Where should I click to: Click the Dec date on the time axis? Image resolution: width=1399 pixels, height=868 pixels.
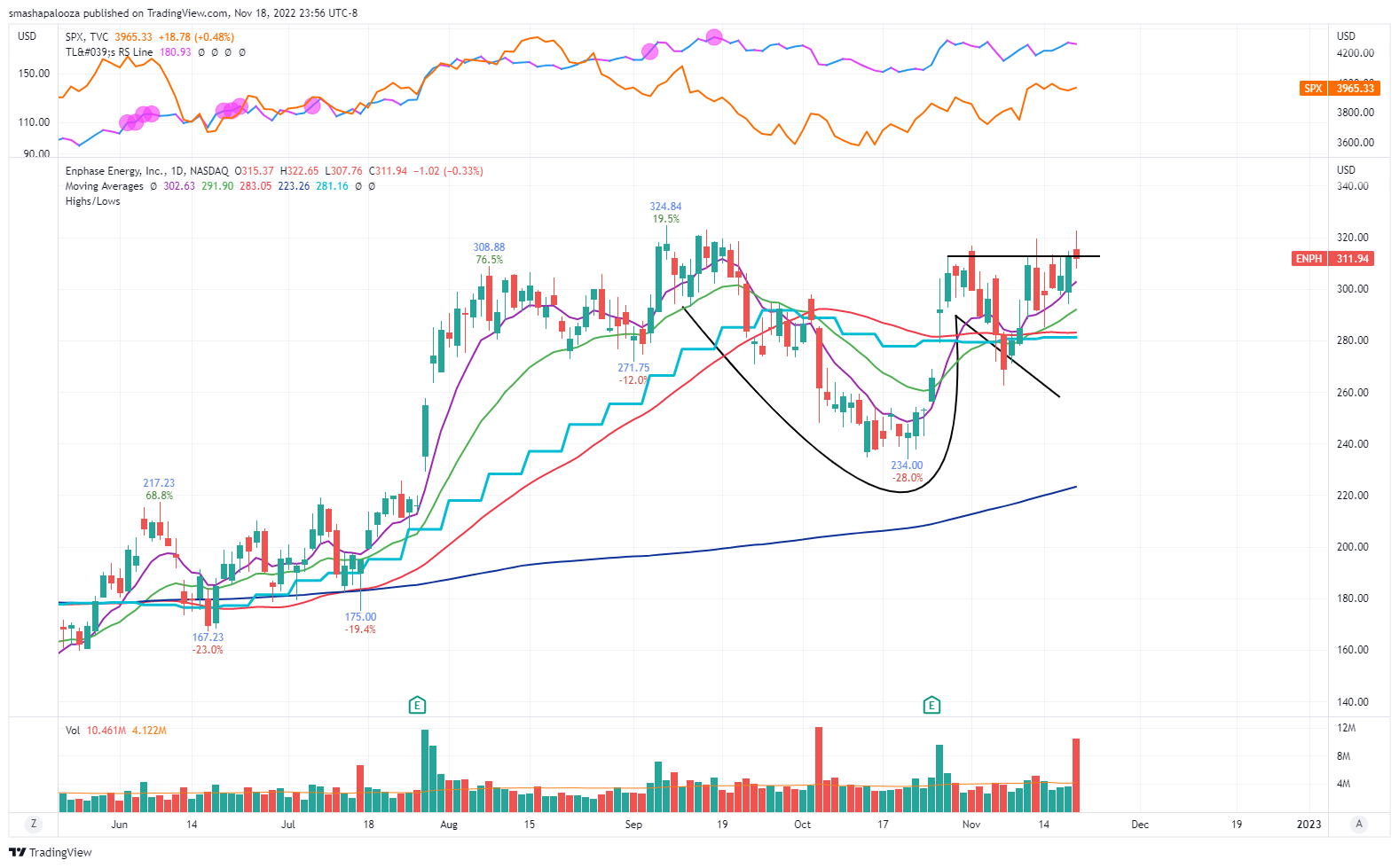click(x=1140, y=825)
